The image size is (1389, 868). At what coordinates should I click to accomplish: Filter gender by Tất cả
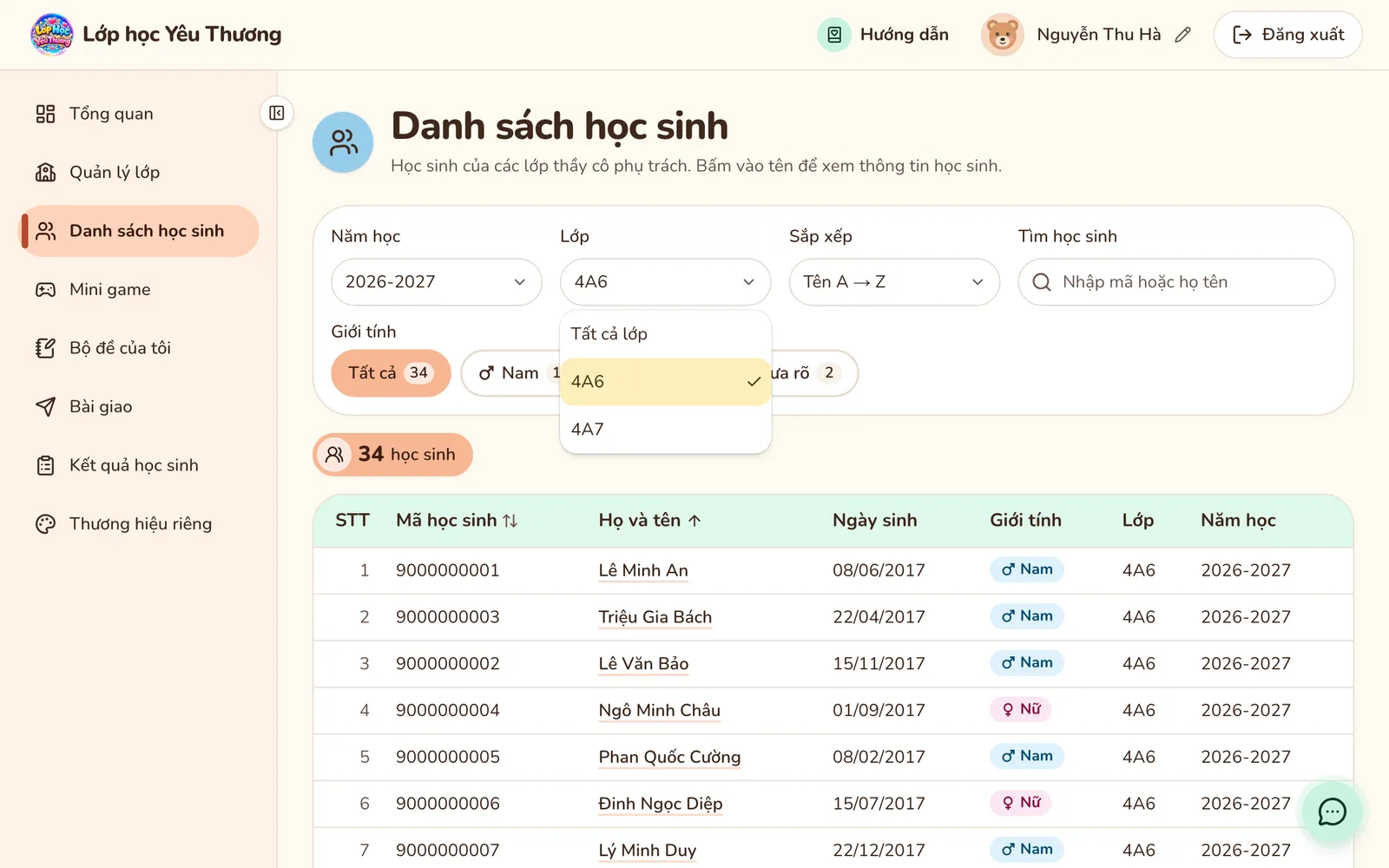[x=391, y=373]
